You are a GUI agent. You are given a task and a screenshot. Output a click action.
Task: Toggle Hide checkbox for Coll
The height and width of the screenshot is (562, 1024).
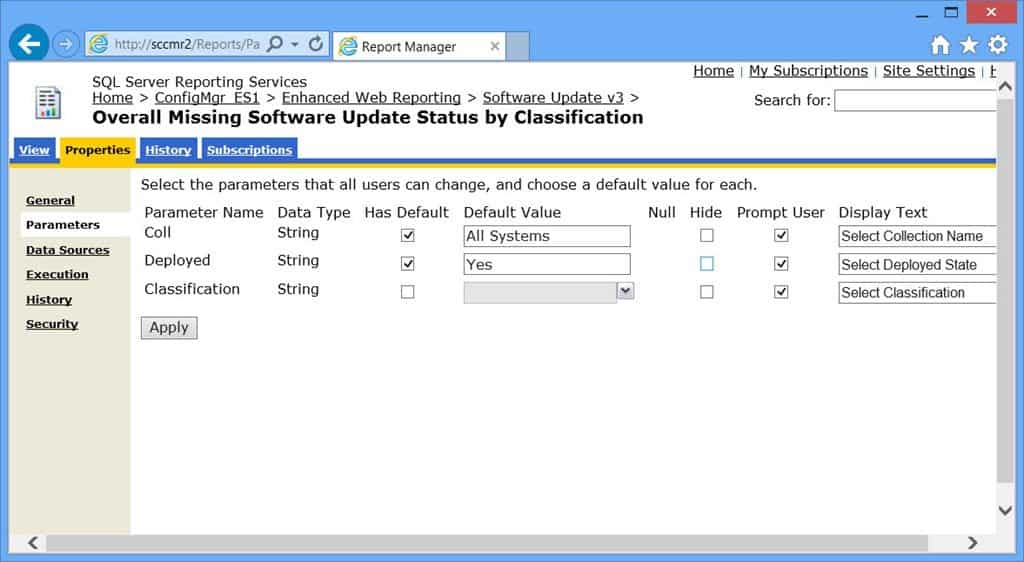(x=707, y=235)
